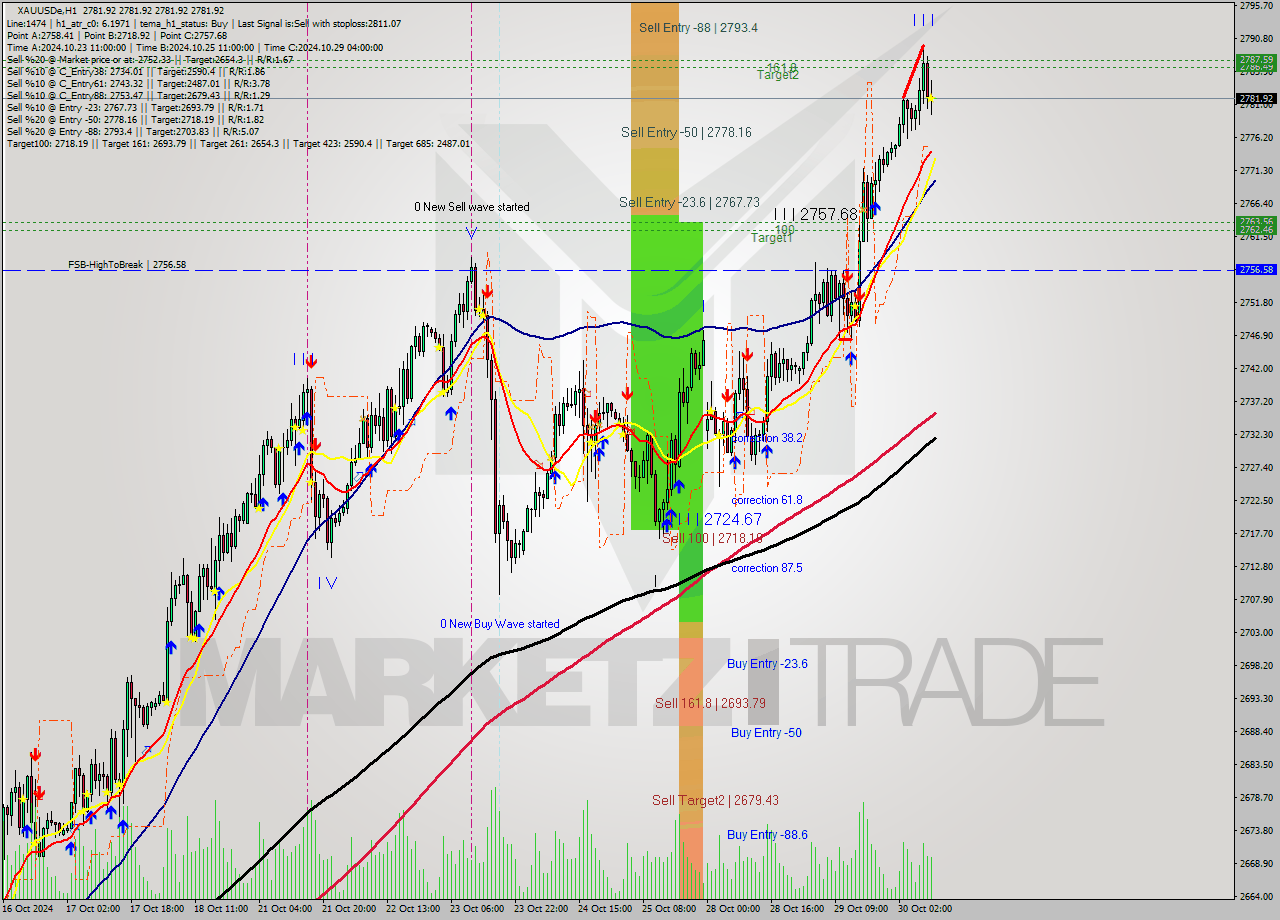The image size is (1280, 920).
Task: Click the green price tag 2787.59 on axis
Action: (x=1256, y=60)
